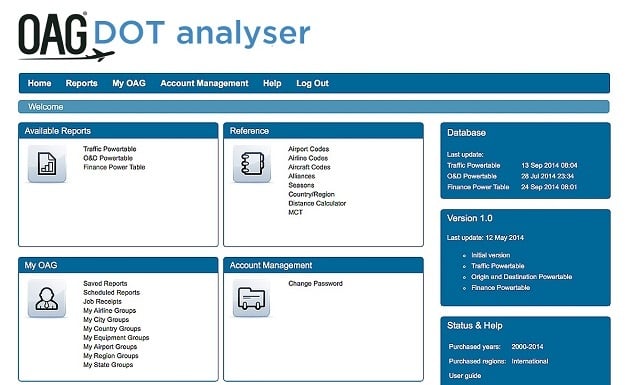
Task: Open Country/Region reference link
Action: [311, 194]
